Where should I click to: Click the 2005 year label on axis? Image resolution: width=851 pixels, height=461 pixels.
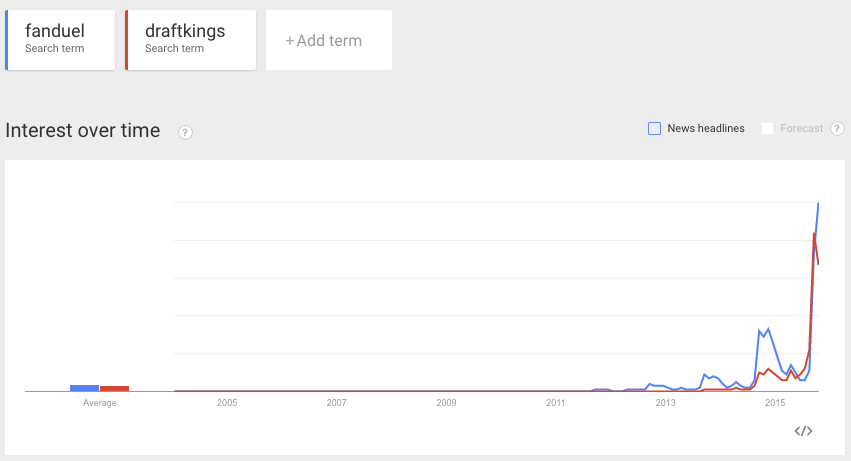tap(227, 403)
